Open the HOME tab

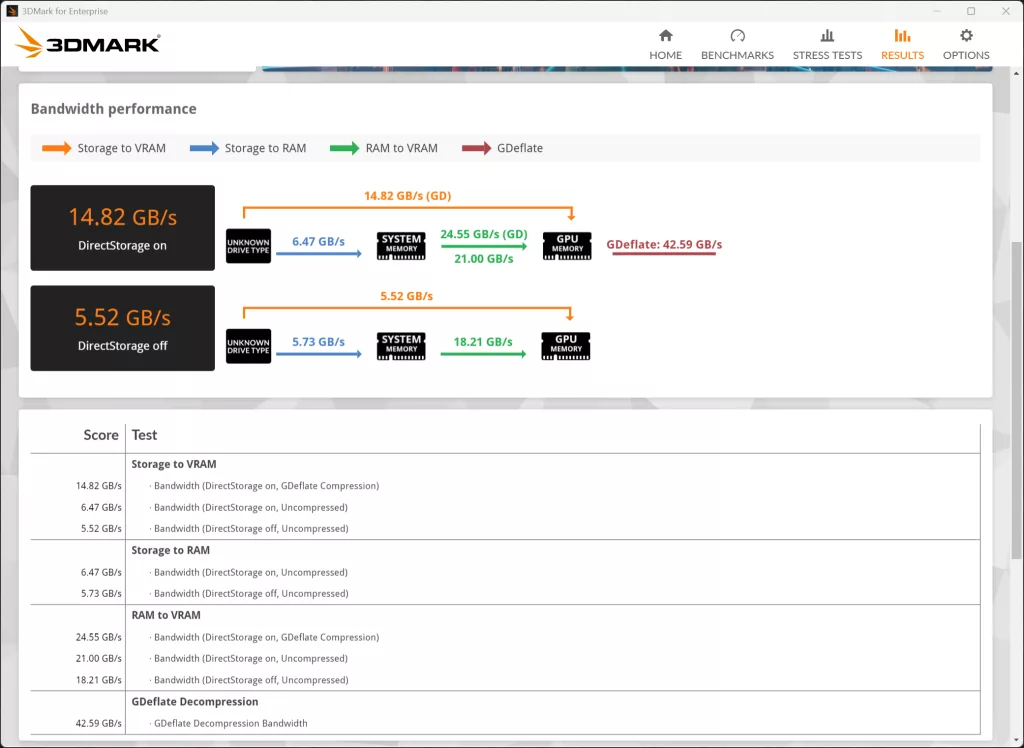[665, 45]
